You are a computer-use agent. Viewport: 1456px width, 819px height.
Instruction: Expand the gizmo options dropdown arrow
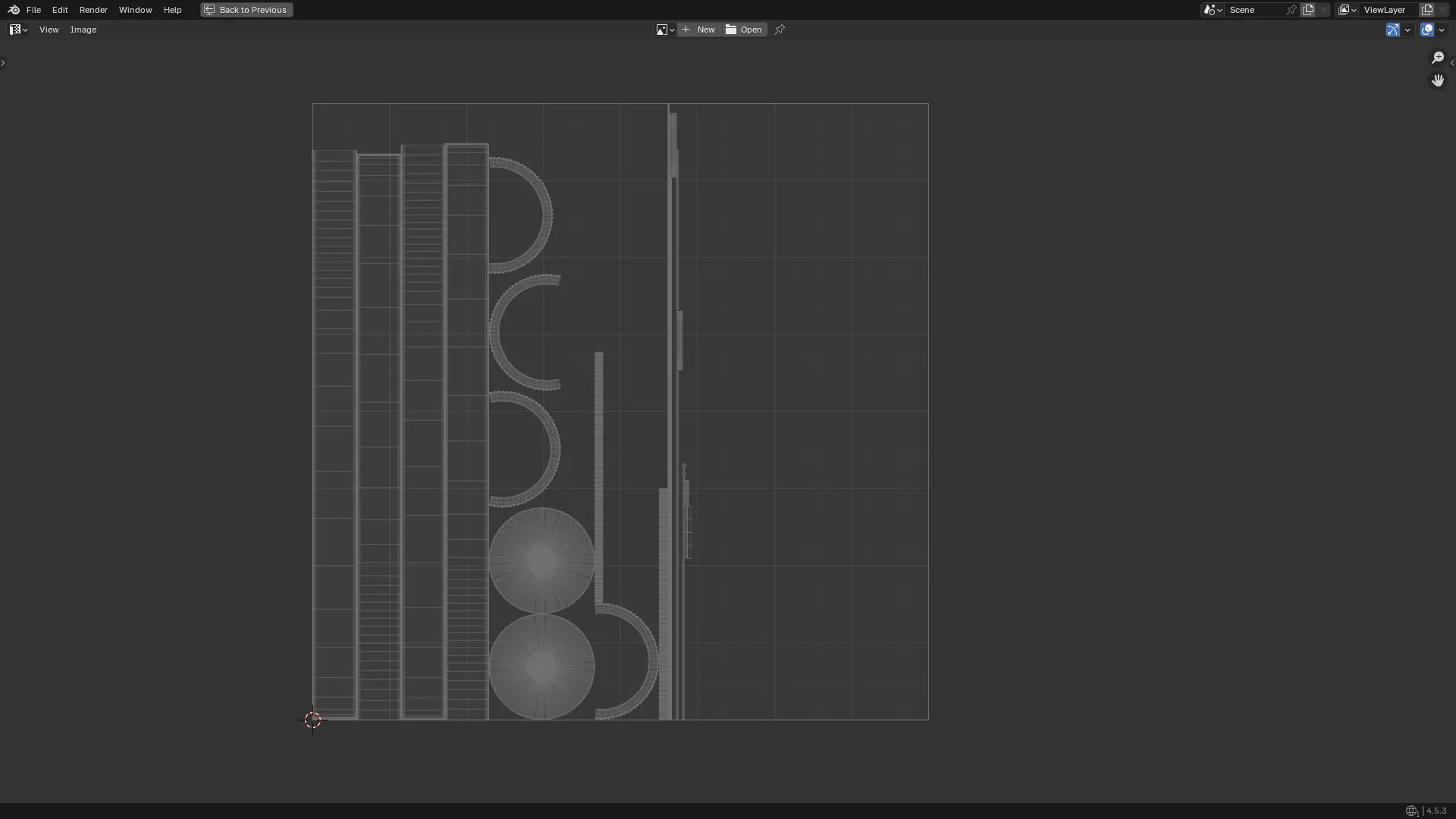tap(1407, 30)
